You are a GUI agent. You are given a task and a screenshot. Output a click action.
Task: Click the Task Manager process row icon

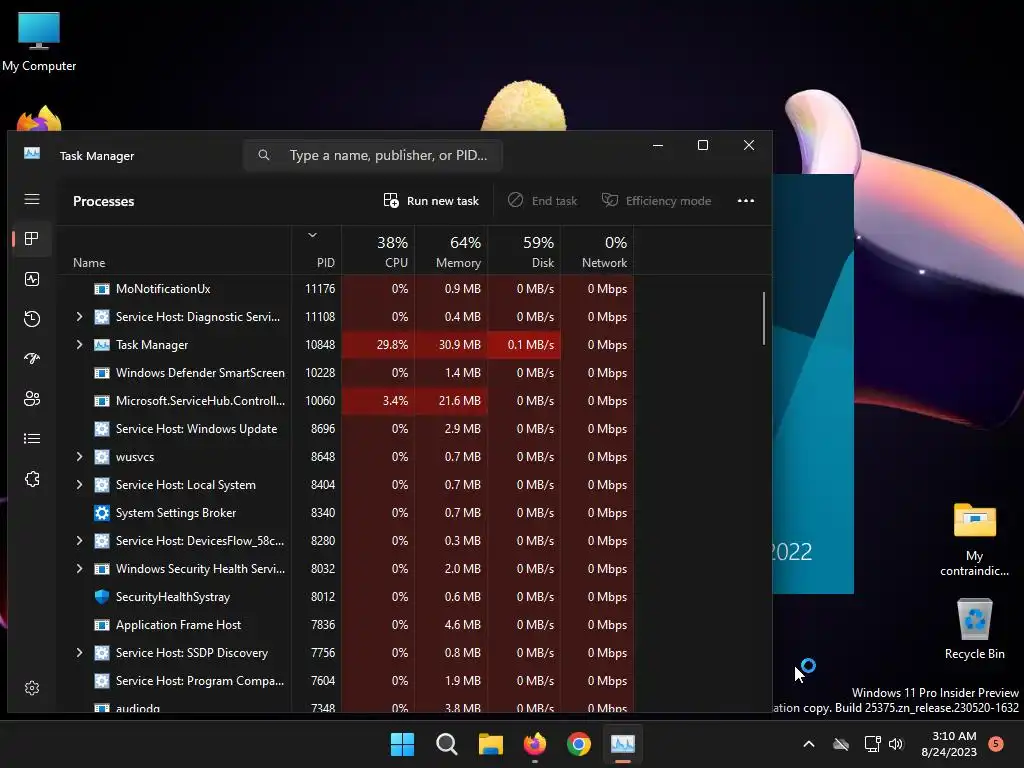click(x=102, y=345)
